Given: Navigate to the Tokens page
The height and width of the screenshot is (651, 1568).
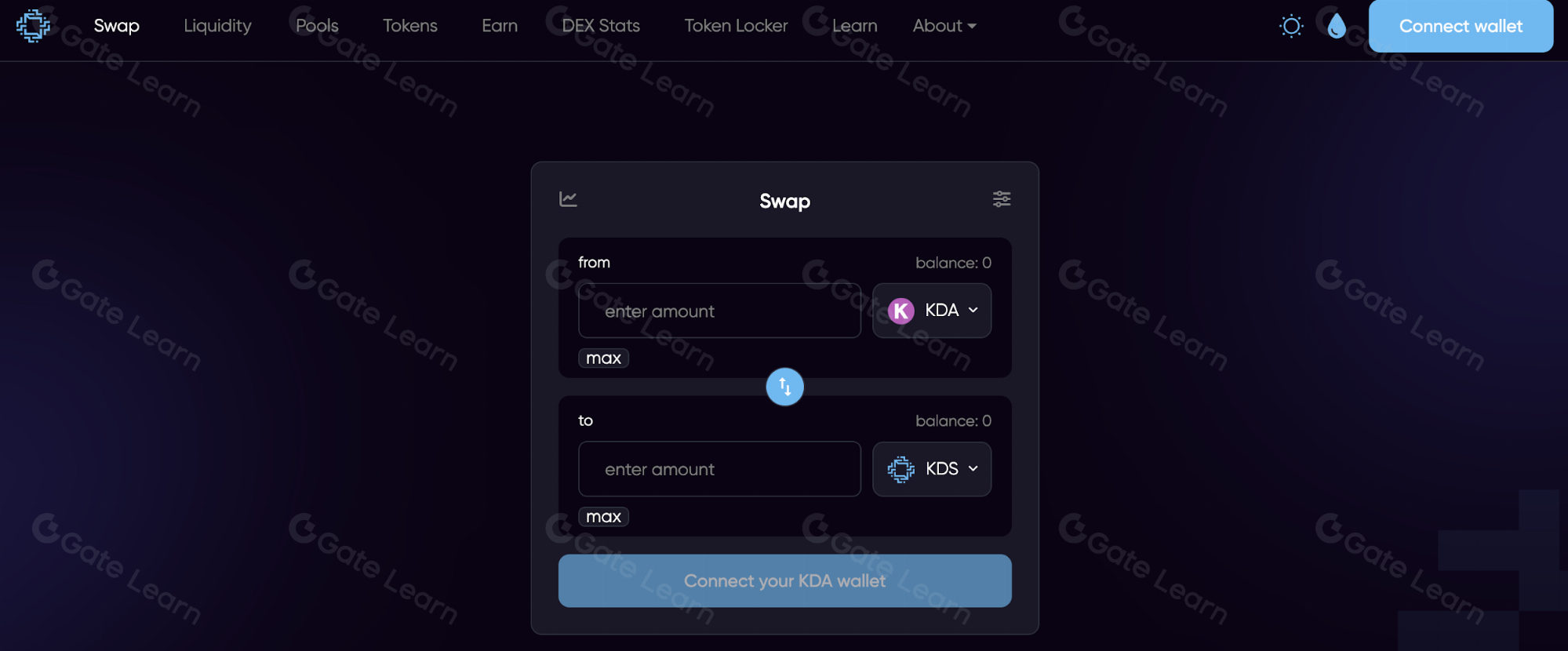Looking at the screenshot, I should [409, 26].
